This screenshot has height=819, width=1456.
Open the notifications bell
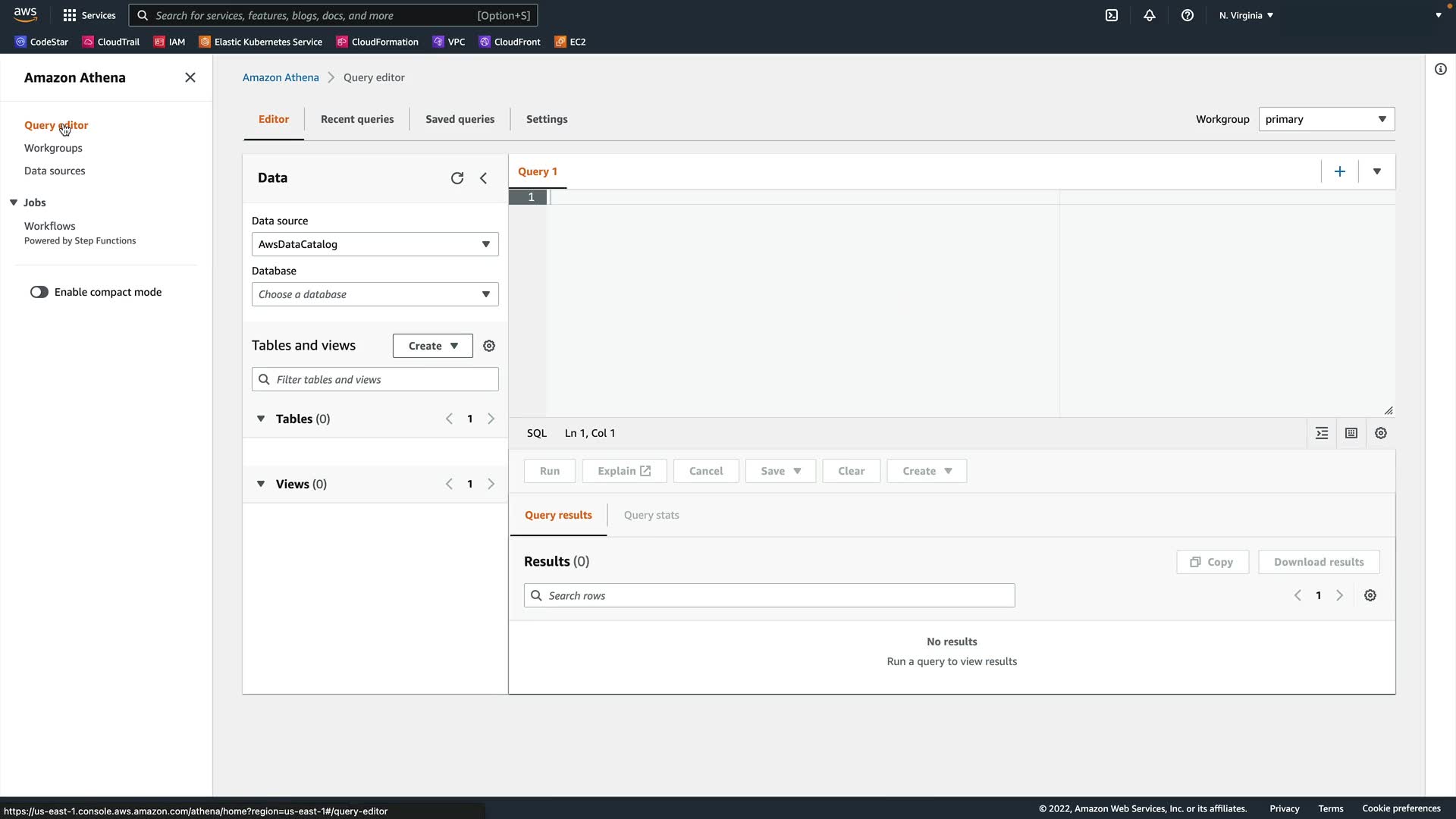[1150, 15]
